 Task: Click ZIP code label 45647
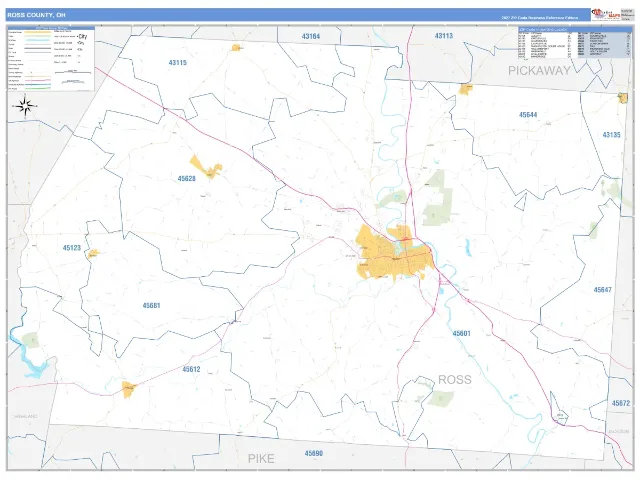point(602,290)
